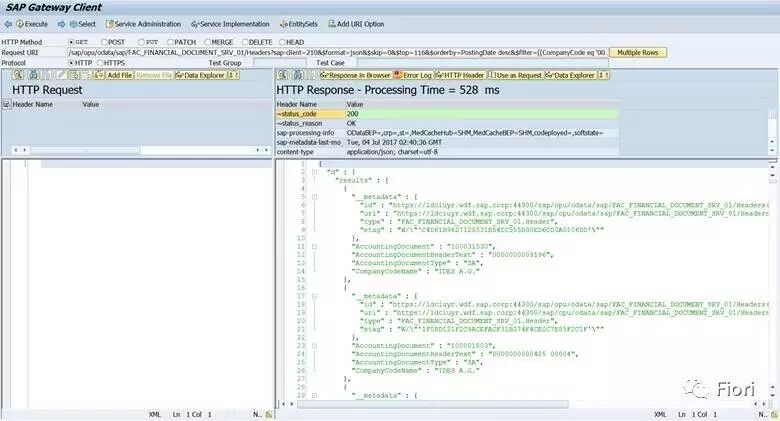Select the ~status_reason header row
The height and width of the screenshot is (421, 780).
[x=447, y=123]
